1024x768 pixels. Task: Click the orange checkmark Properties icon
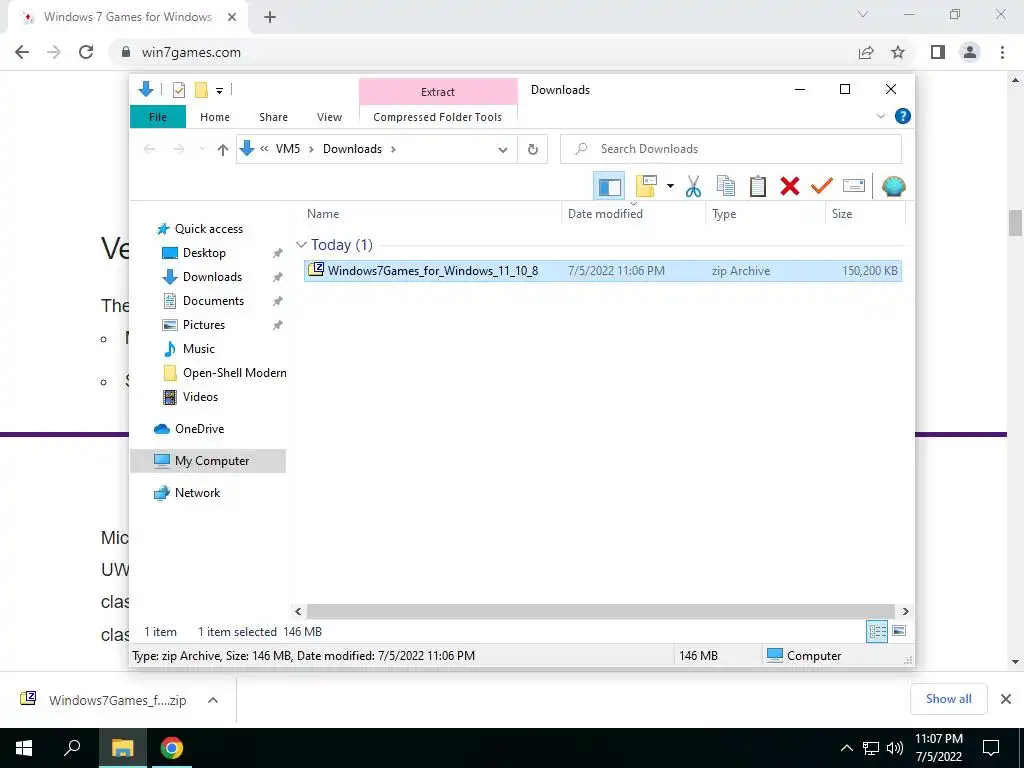pyautogui.click(x=822, y=187)
